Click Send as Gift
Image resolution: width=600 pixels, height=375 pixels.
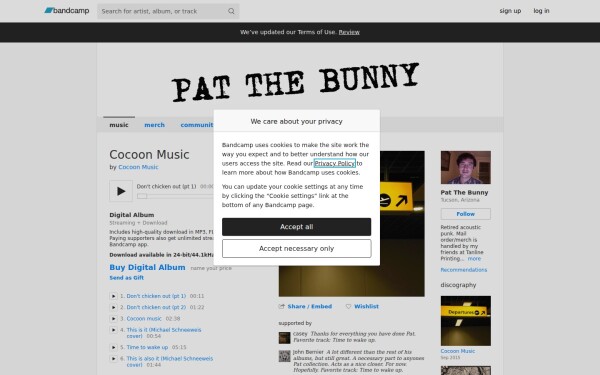pyautogui.click(x=127, y=278)
